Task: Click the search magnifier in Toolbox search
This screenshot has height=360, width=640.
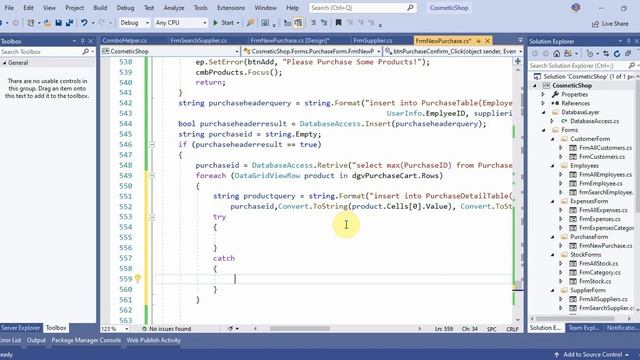Action: [86, 51]
